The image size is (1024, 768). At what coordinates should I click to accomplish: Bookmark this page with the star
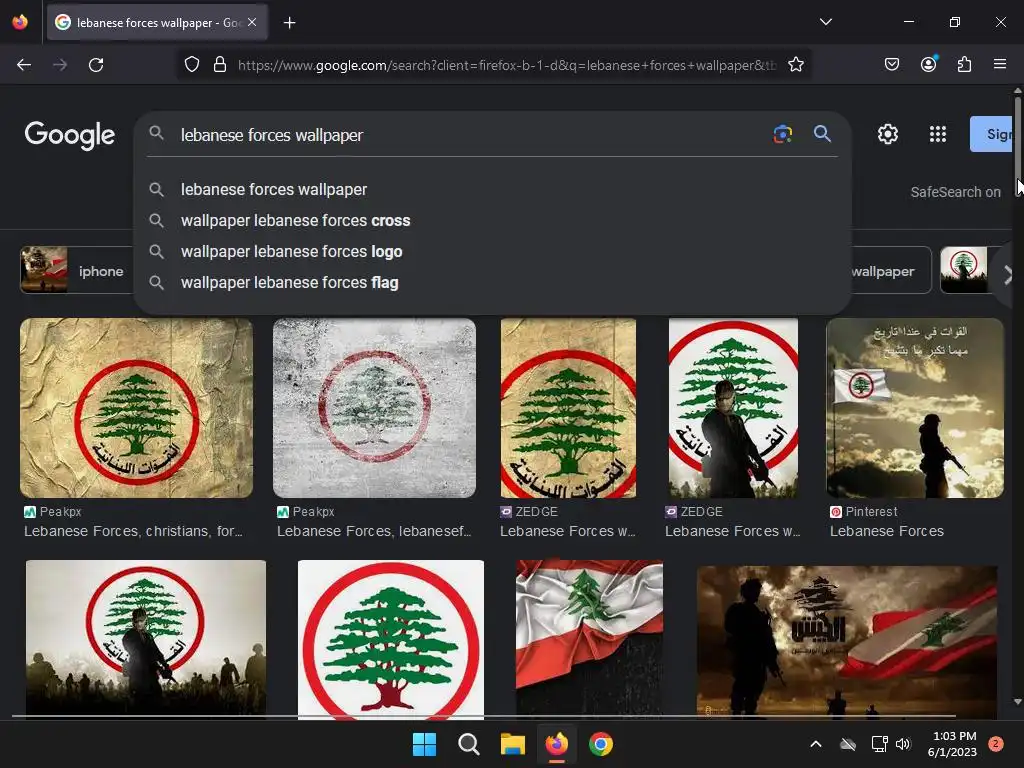click(x=795, y=65)
